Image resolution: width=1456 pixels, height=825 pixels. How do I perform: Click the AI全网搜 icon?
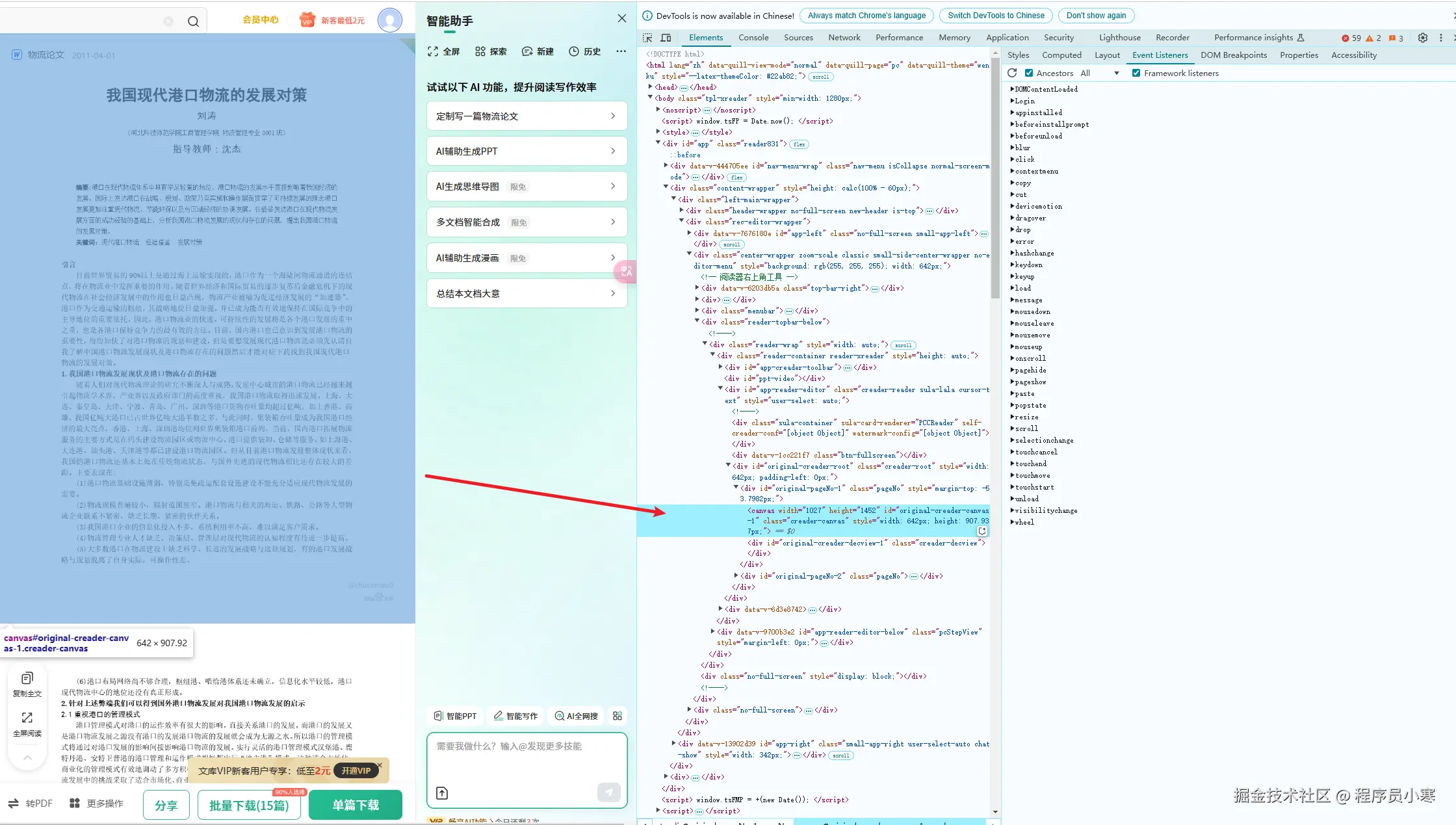coord(575,716)
